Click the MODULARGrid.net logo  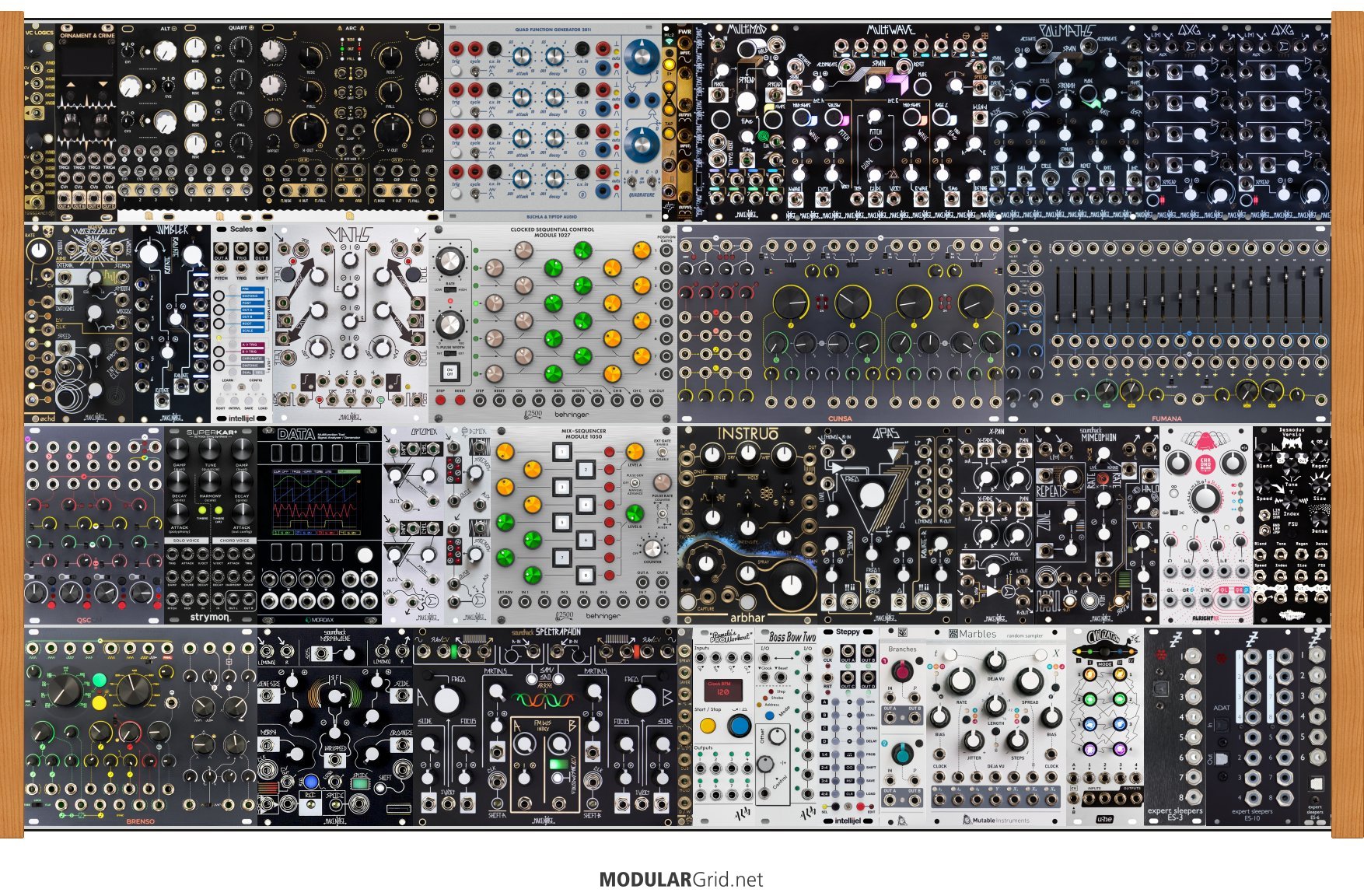pyautogui.click(x=681, y=880)
